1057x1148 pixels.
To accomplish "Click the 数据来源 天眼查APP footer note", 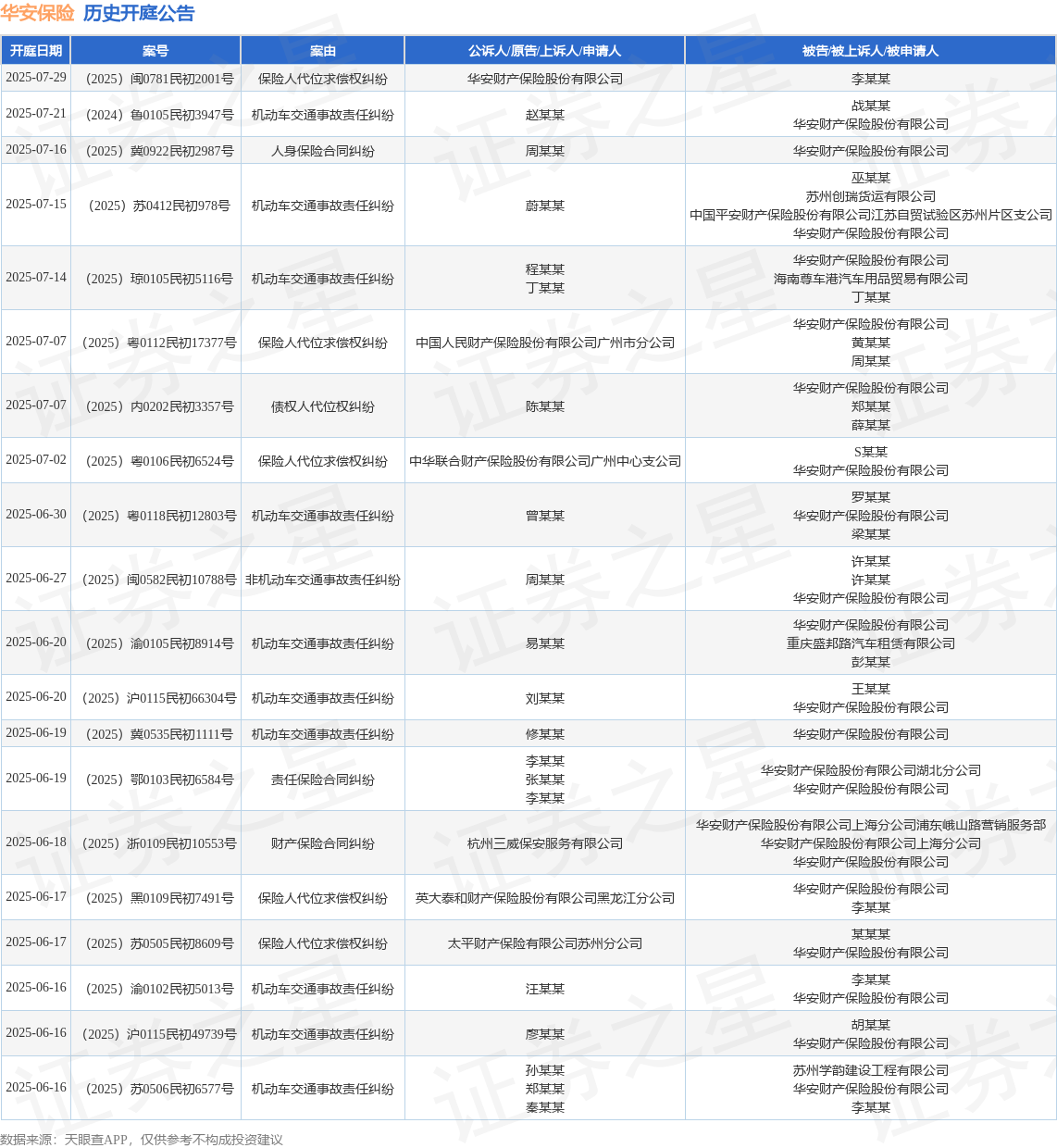I will coord(142,1140).
